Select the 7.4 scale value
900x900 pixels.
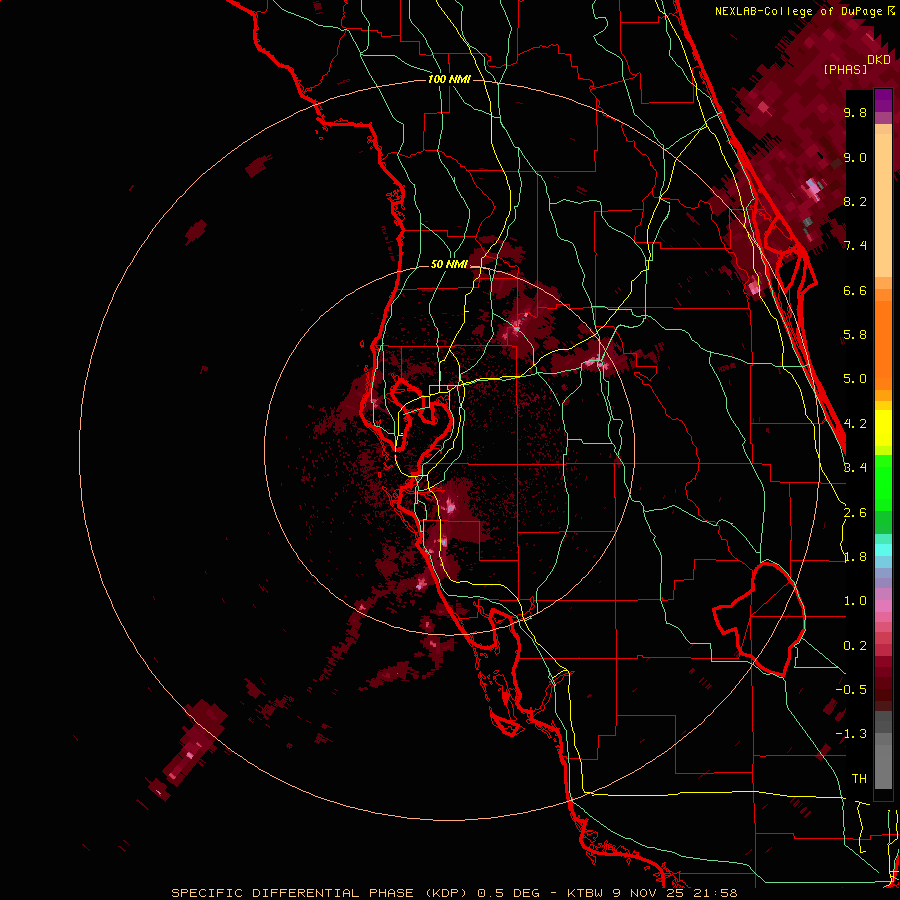click(x=855, y=246)
